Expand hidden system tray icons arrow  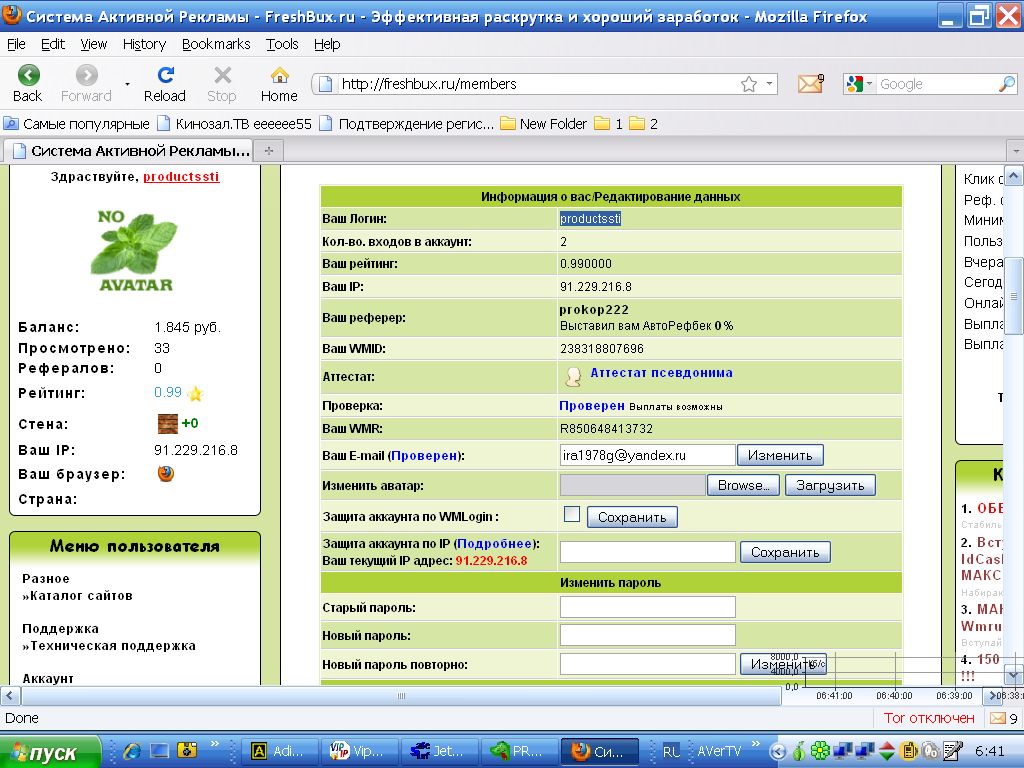777,751
